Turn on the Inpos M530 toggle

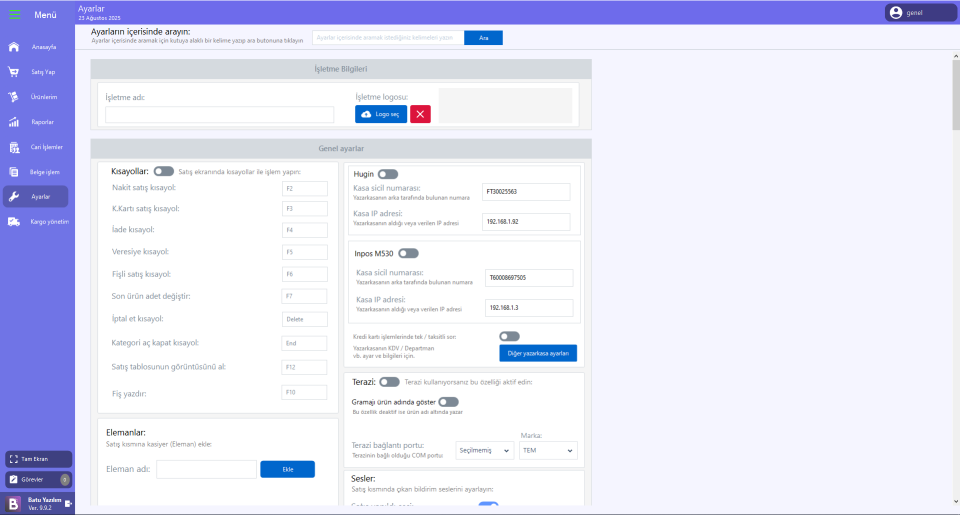408,253
